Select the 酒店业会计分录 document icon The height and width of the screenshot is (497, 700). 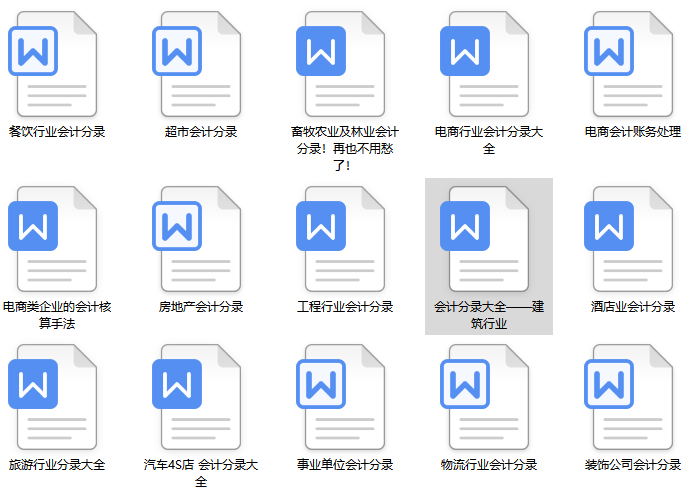[629, 239]
